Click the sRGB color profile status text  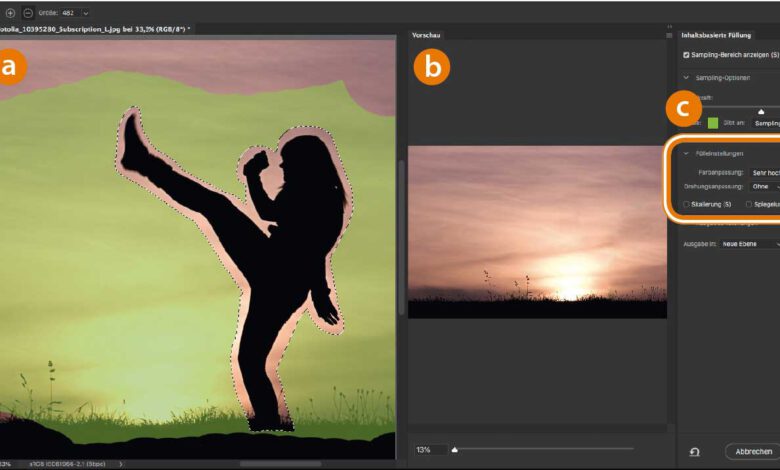(67, 464)
